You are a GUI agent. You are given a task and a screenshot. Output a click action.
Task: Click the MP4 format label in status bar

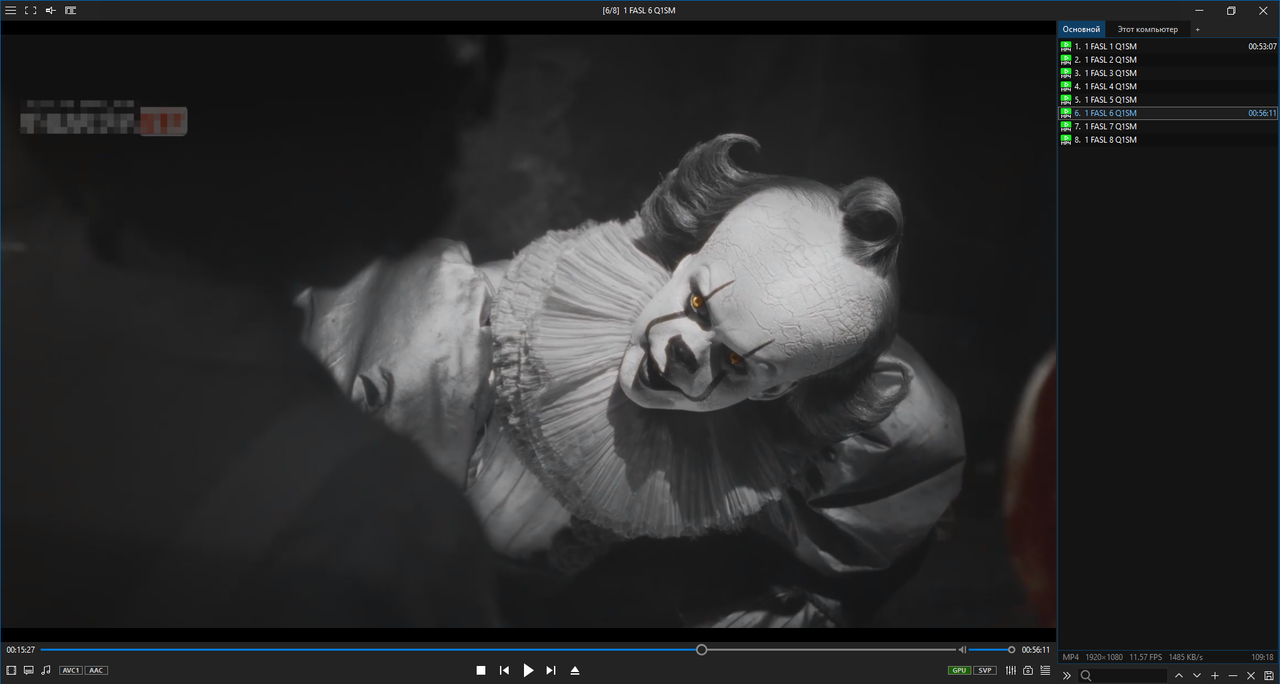pos(1070,657)
